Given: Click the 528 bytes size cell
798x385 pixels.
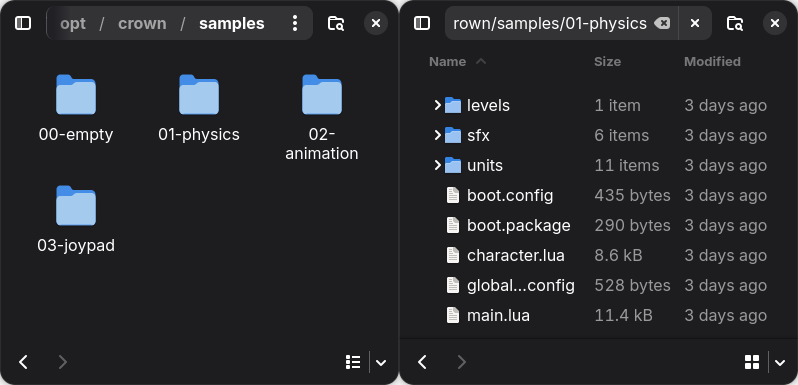Looking at the screenshot, I should point(632,286).
